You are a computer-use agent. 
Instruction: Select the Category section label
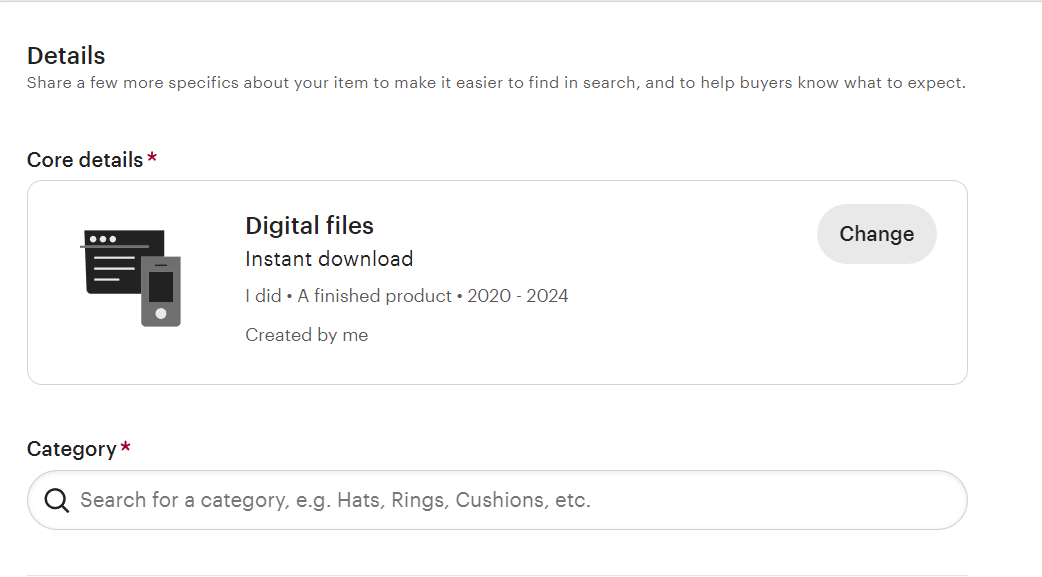coord(71,449)
